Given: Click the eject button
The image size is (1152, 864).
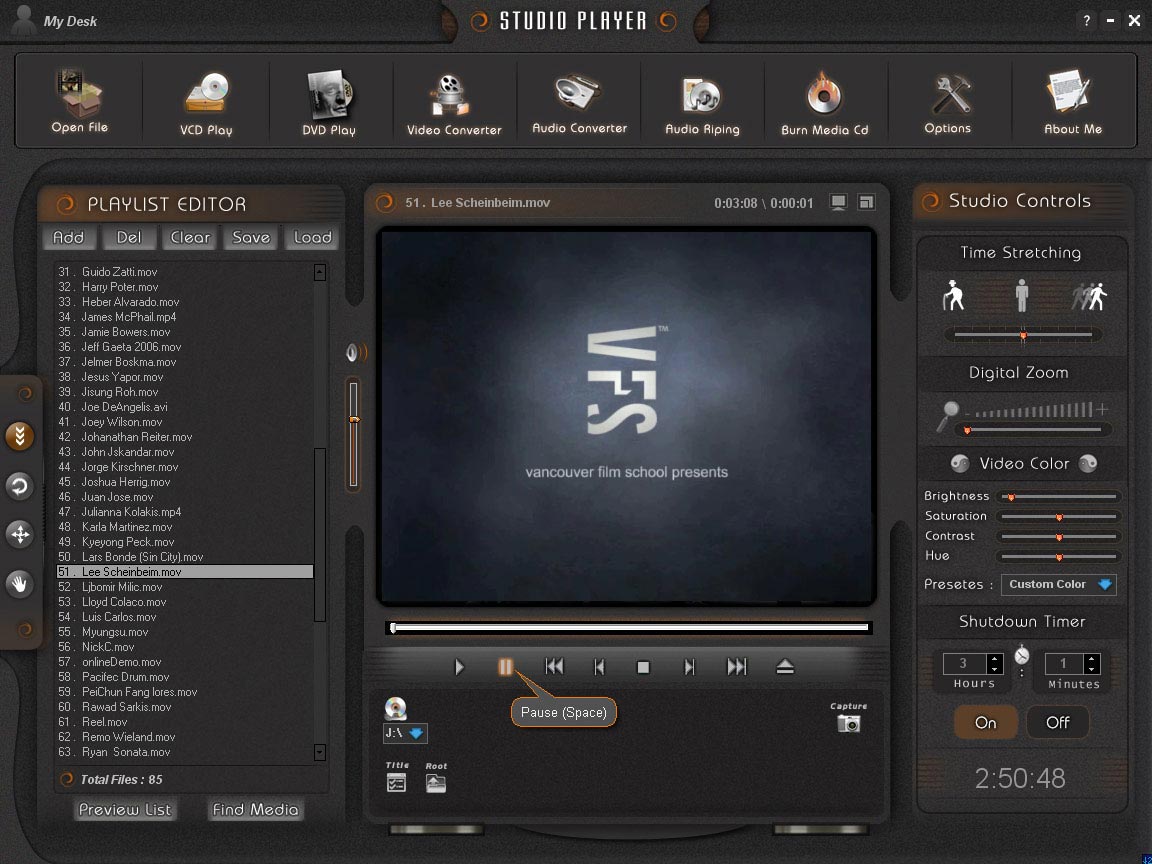Looking at the screenshot, I should (x=785, y=667).
